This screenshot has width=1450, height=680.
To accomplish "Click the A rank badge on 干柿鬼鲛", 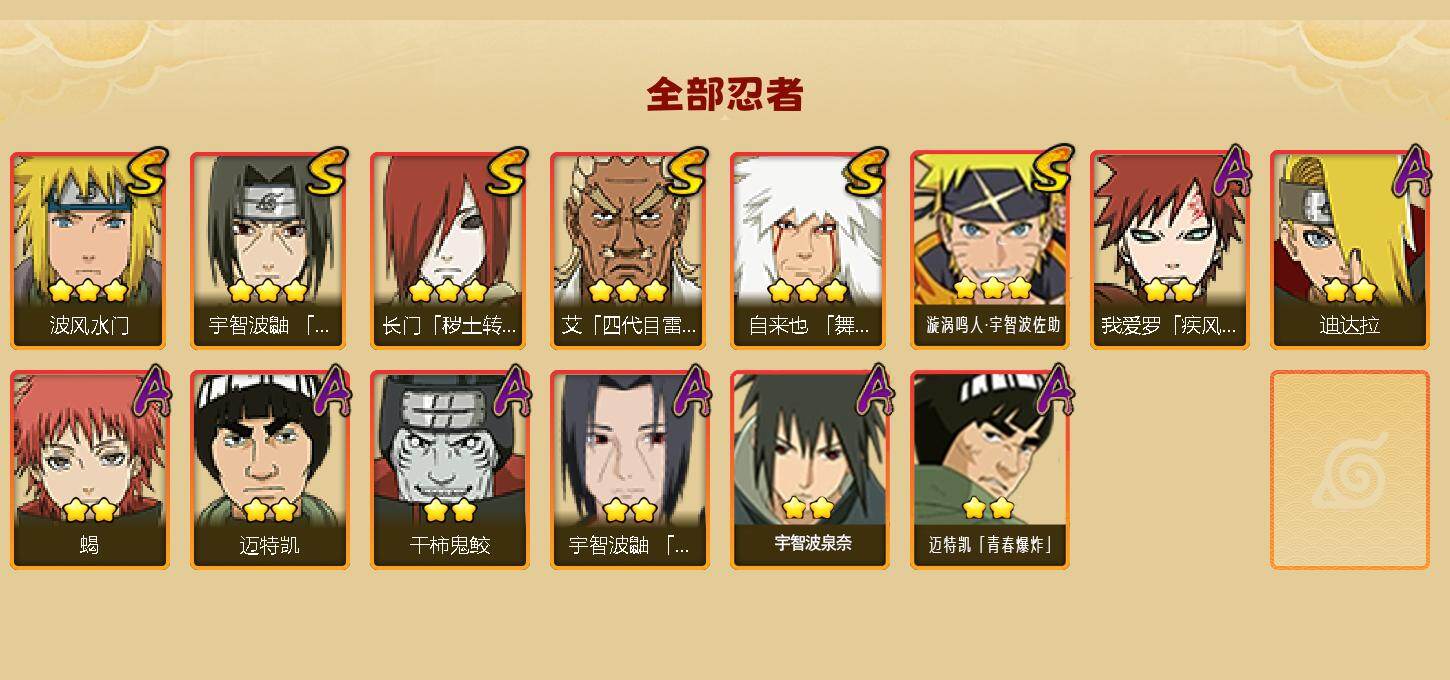I will click(x=512, y=391).
